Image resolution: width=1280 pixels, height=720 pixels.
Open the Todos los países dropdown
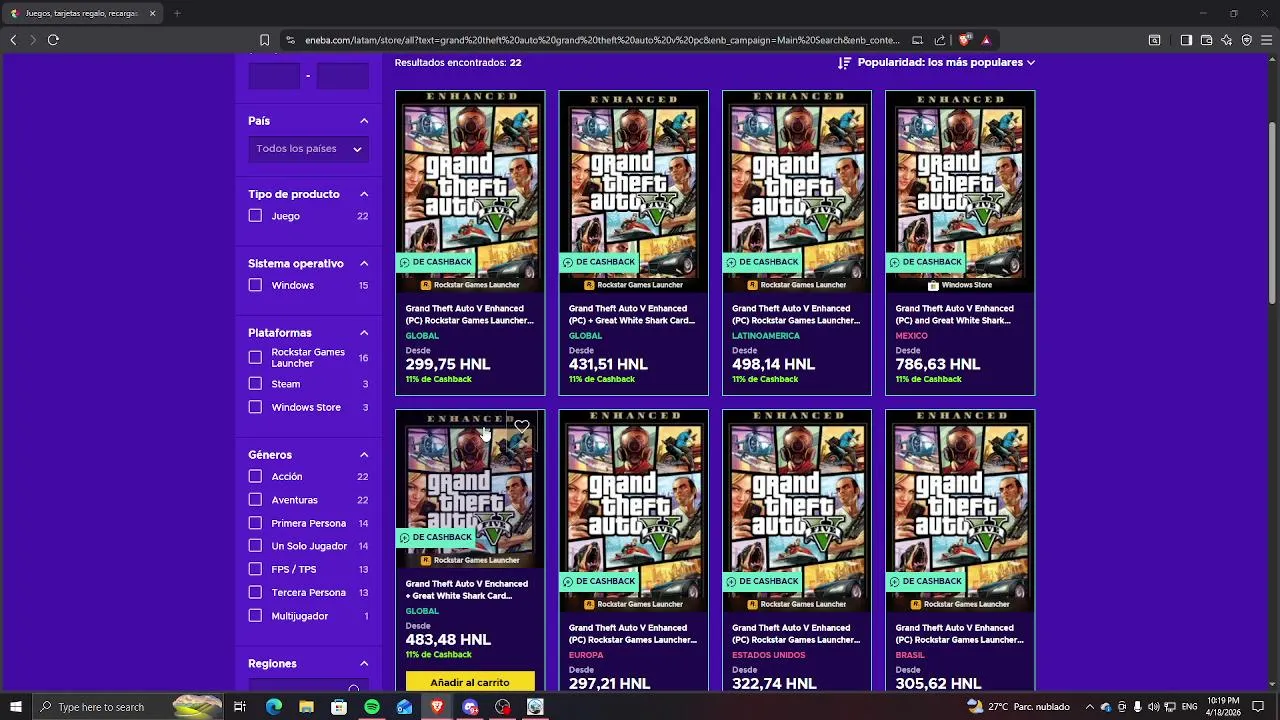308,149
